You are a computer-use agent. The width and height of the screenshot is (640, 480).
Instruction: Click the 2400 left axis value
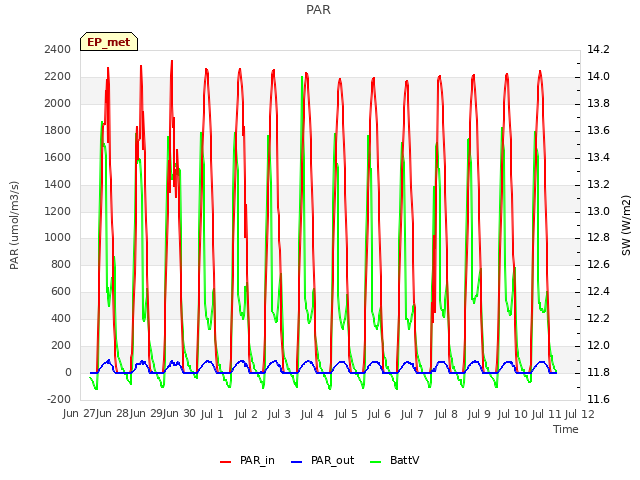point(58,49)
